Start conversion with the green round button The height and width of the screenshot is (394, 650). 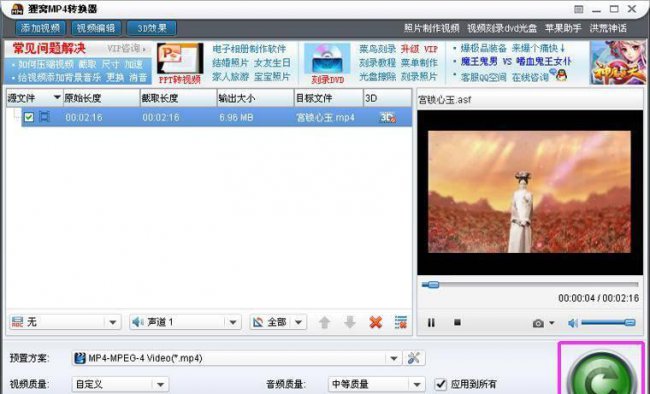coord(602,372)
